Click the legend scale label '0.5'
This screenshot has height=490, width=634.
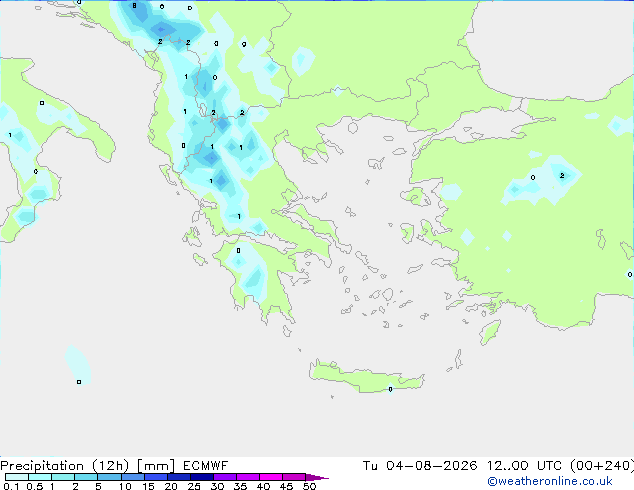pos(35,486)
